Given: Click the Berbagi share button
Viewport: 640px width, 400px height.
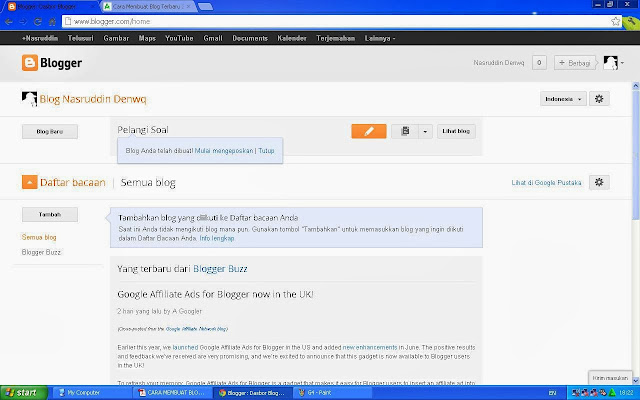Looking at the screenshot, I should tap(574, 62).
